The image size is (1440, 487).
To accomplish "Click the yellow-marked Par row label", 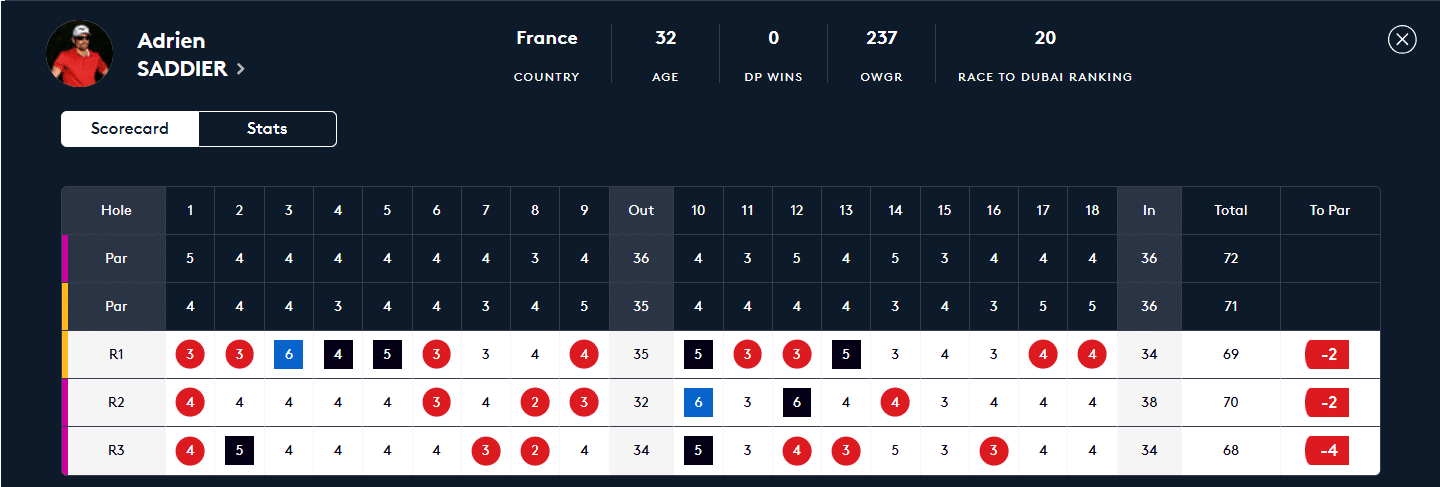I will [116, 306].
